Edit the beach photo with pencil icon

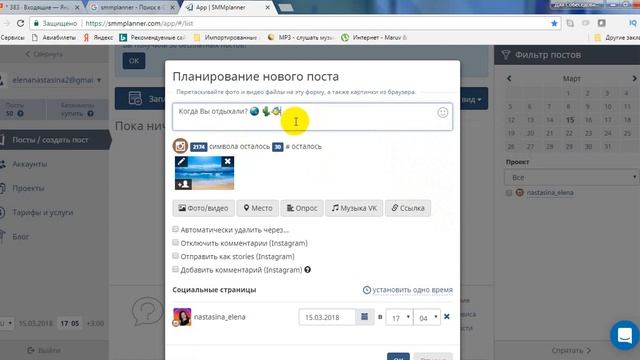[x=181, y=162]
